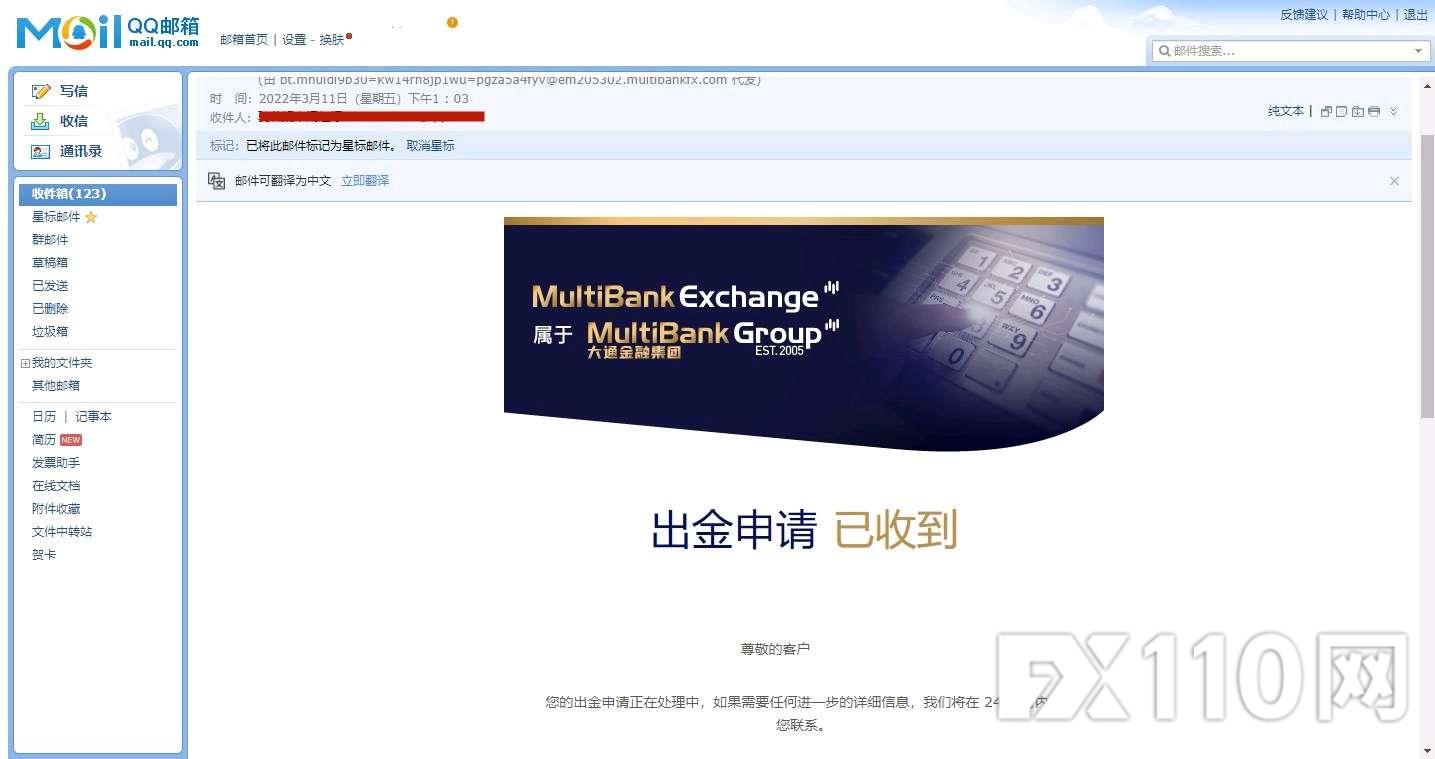Click into the 邮件搜索 search field

point(1290,51)
